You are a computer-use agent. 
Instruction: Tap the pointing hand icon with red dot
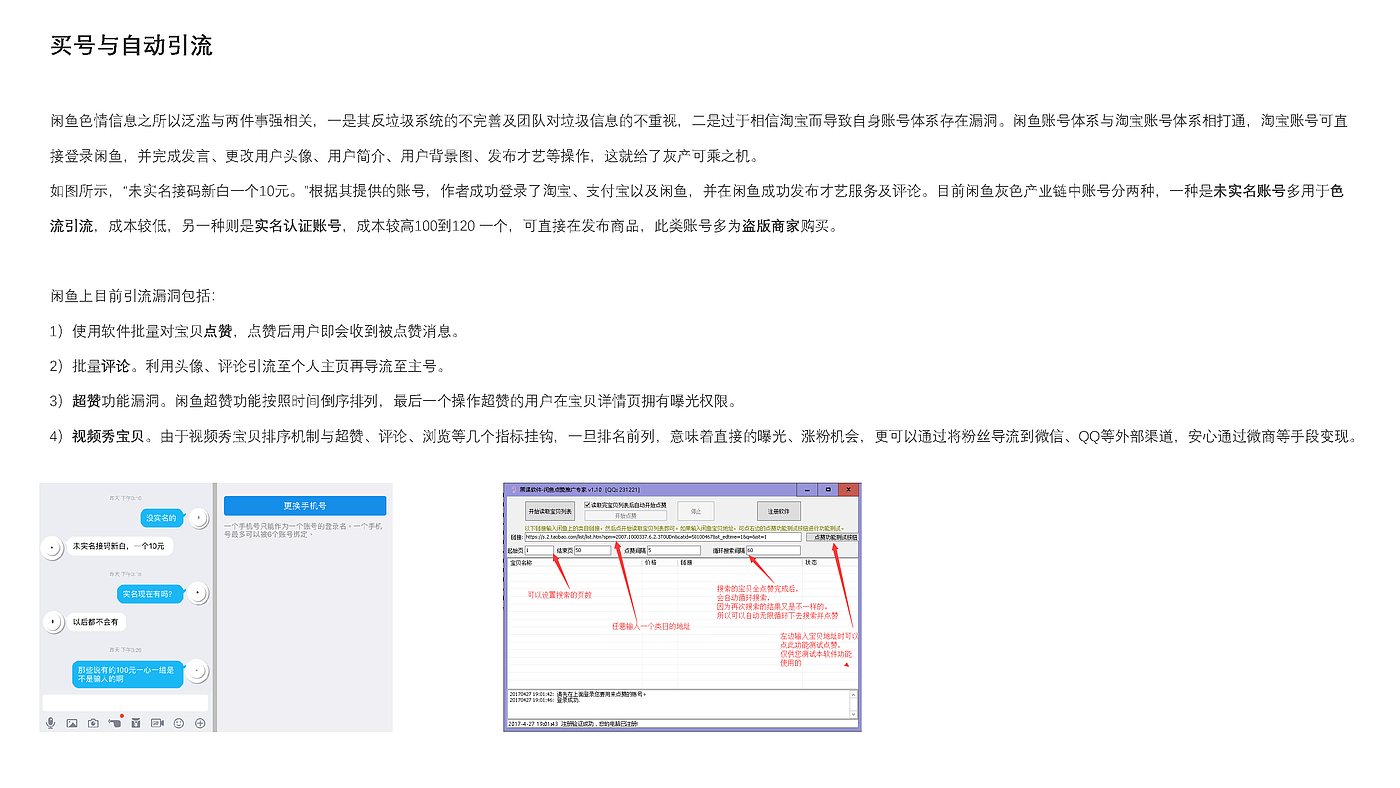click(x=115, y=722)
